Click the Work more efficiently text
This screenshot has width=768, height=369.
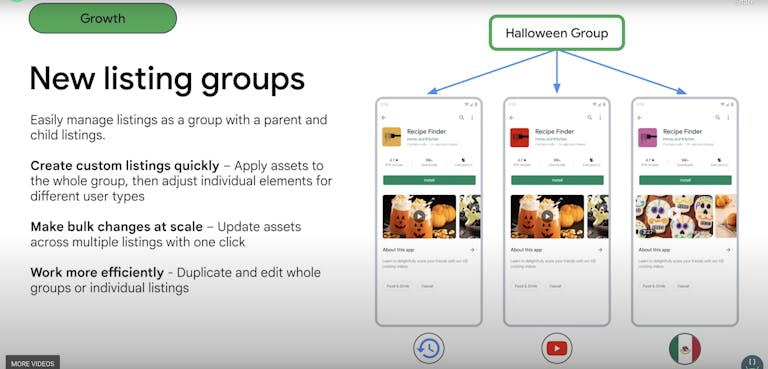(97, 272)
